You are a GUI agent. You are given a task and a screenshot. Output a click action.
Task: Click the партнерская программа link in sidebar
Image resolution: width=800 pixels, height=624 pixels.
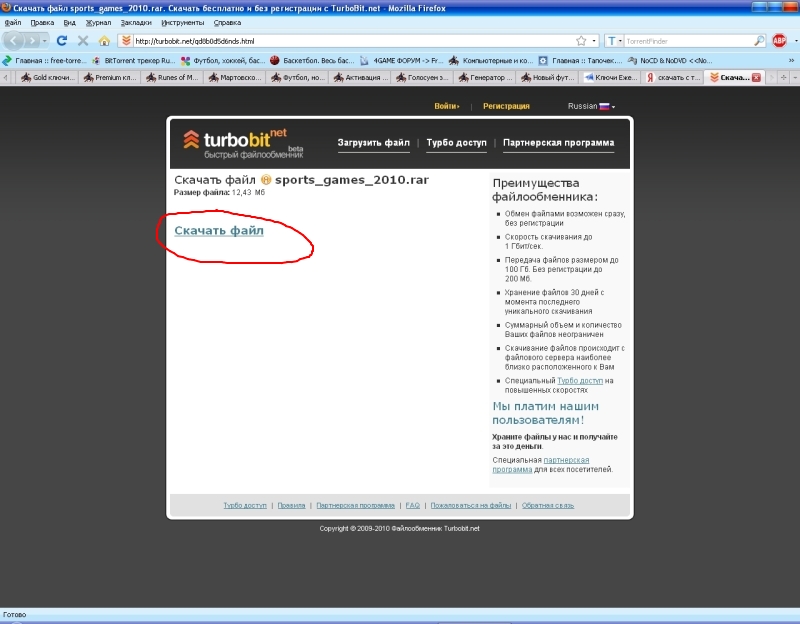click(x=541, y=465)
